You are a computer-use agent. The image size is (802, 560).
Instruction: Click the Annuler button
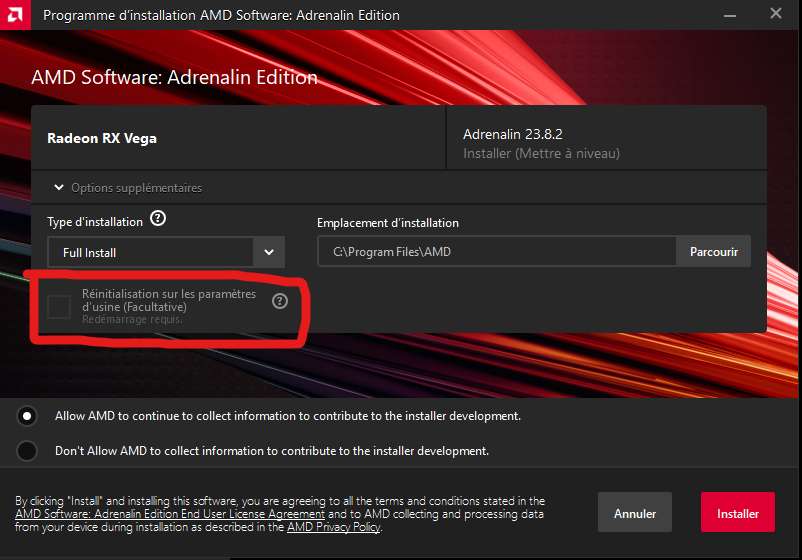pos(635,512)
